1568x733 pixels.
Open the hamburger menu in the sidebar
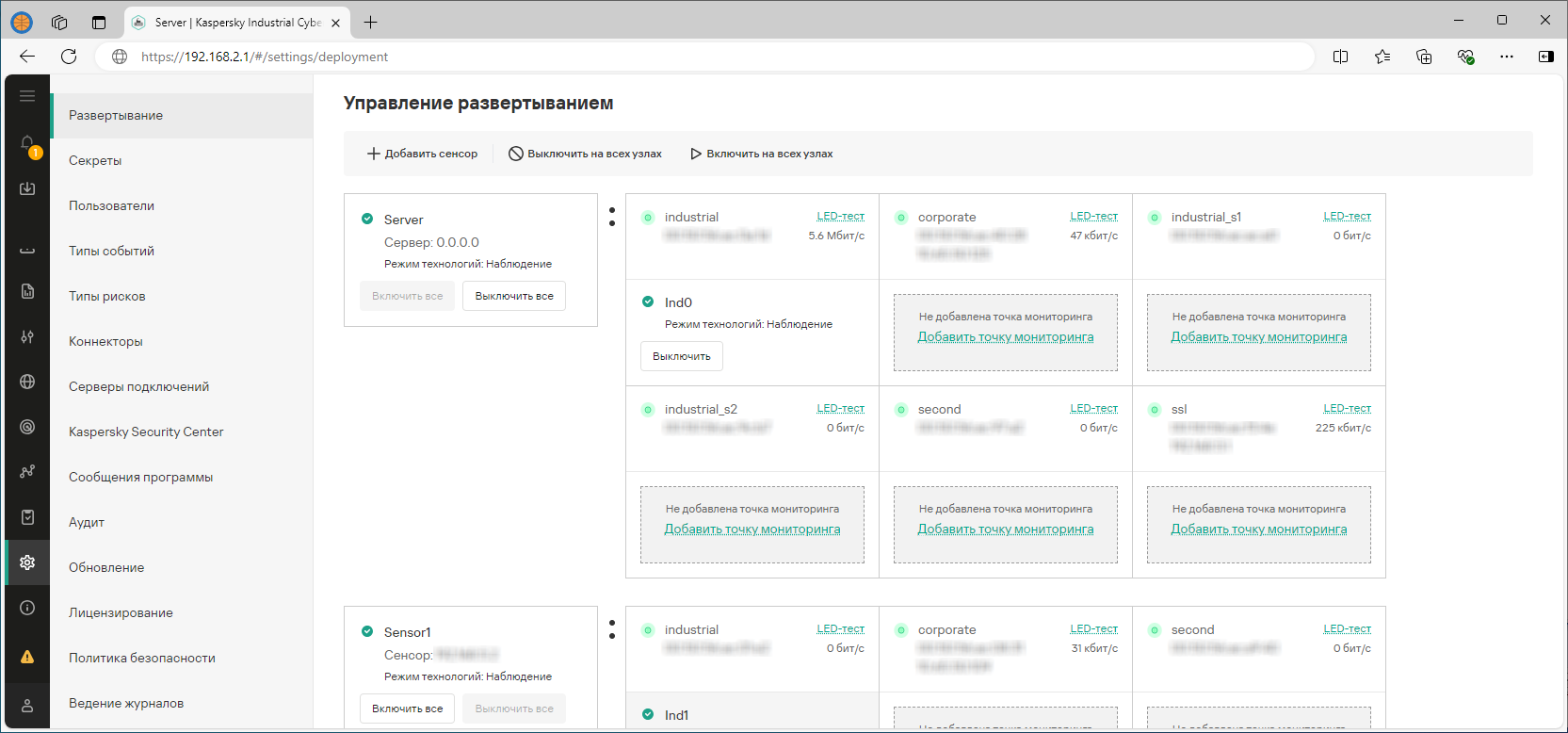pyautogui.click(x=27, y=96)
